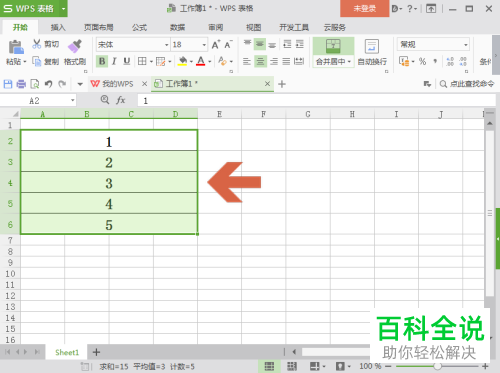Screen dimensions: 500x373
Task: Open the Paste (粘贴) dropdown arrow
Action: 25,62
